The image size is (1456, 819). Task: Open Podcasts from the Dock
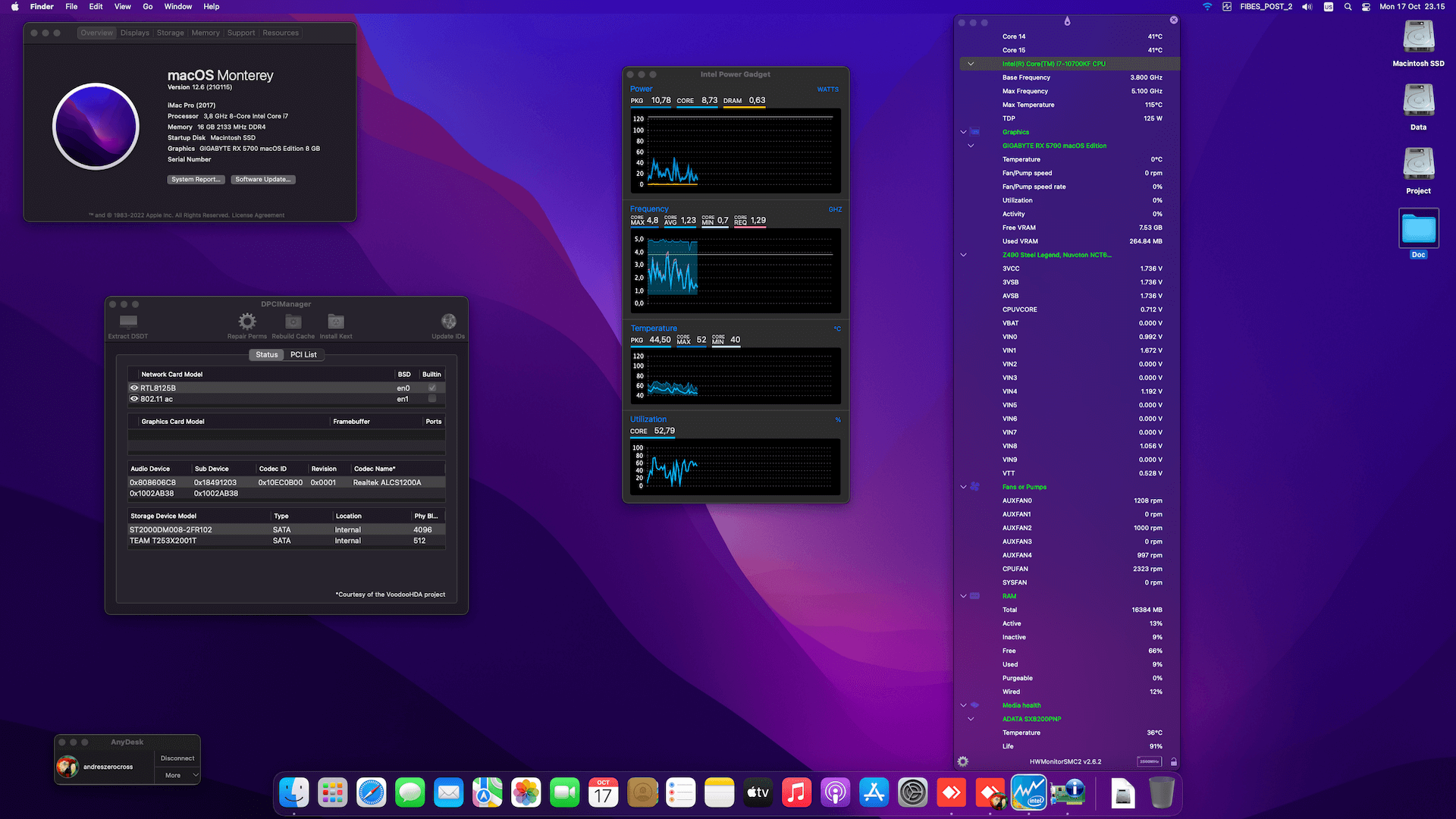[835, 793]
